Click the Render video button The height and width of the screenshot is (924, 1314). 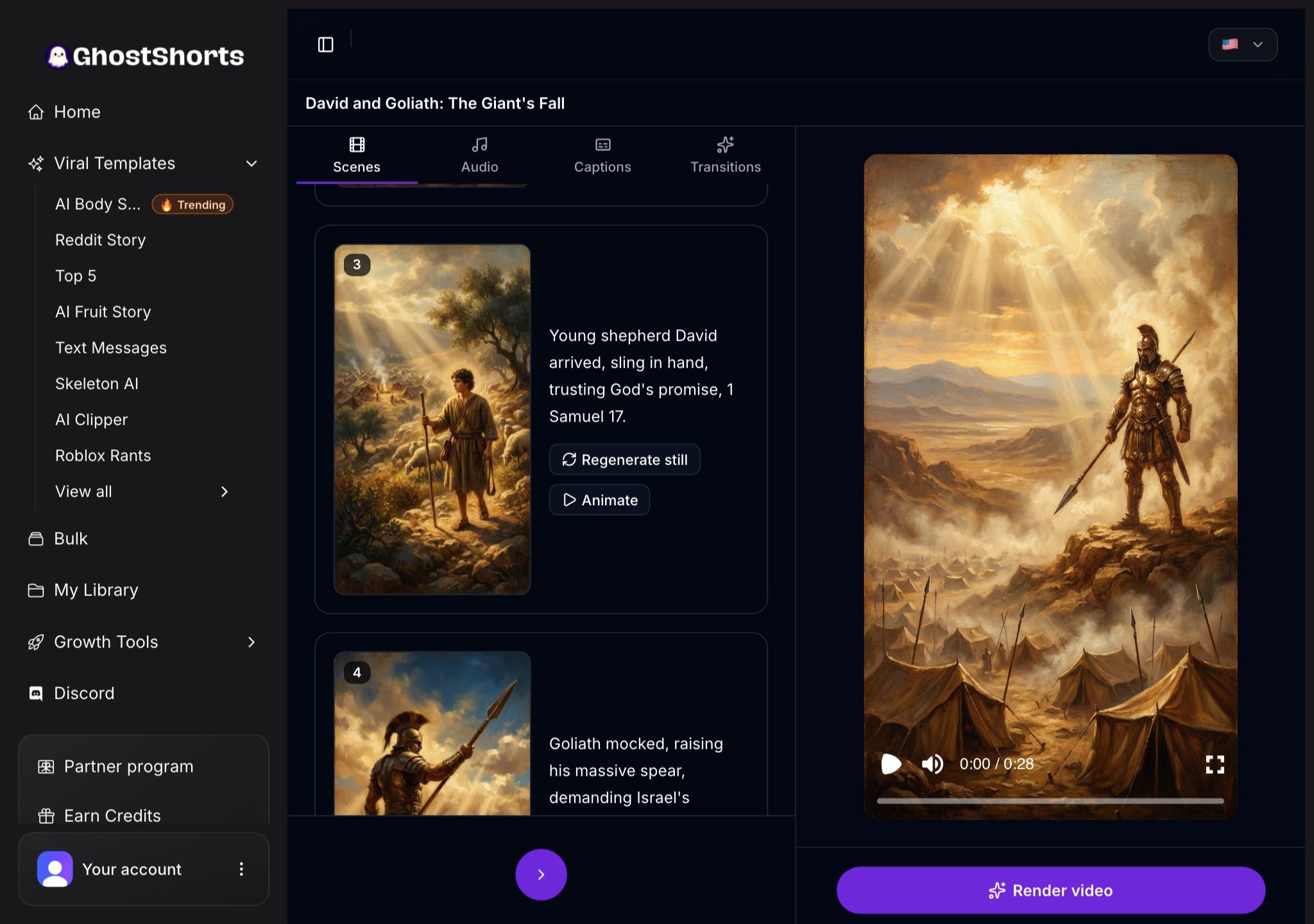[x=1050, y=890]
